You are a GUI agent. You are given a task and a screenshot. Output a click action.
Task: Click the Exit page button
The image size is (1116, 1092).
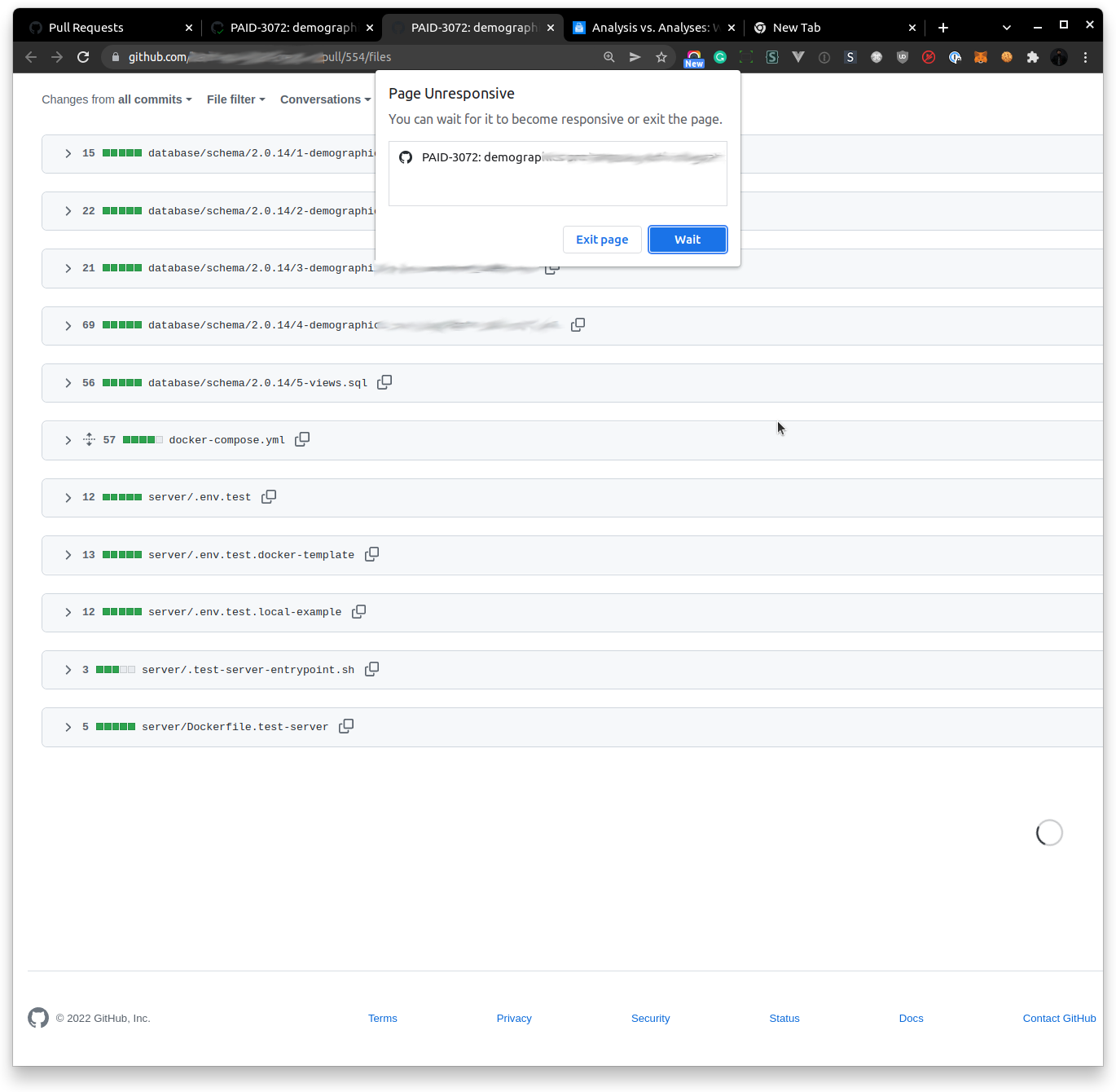tap(602, 240)
